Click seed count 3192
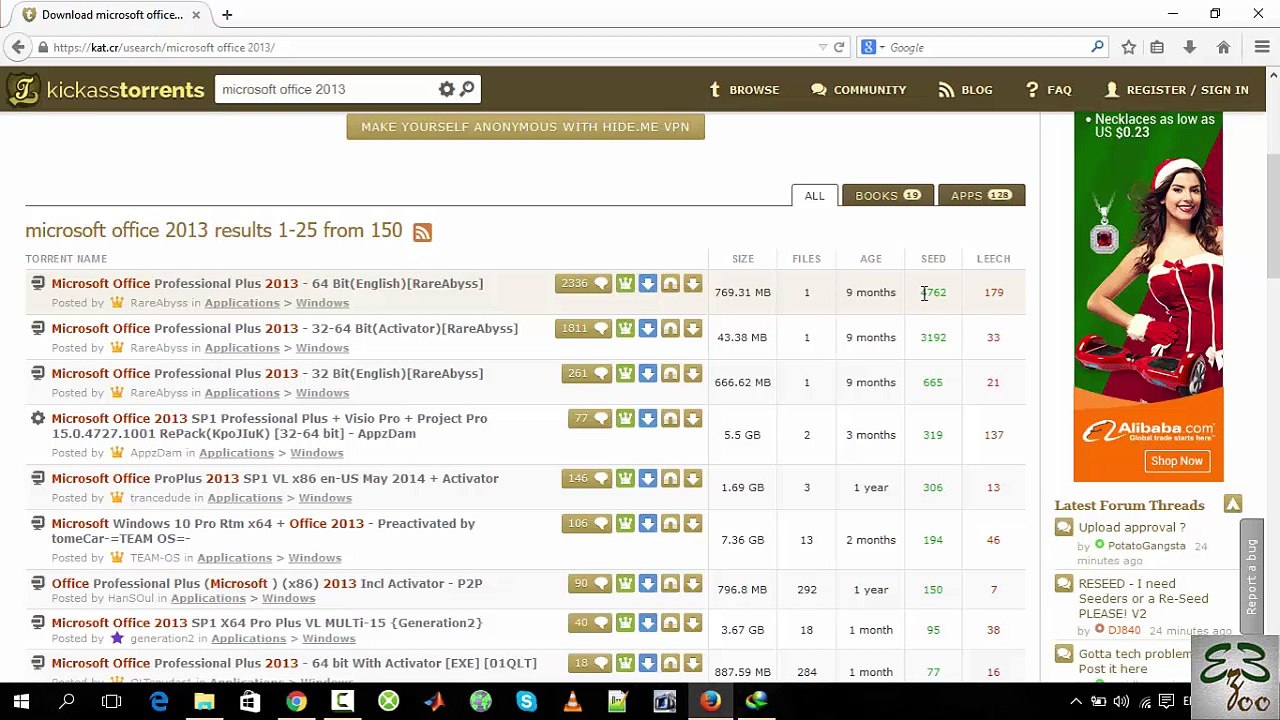Viewport: 1280px width, 720px height. tap(933, 338)
